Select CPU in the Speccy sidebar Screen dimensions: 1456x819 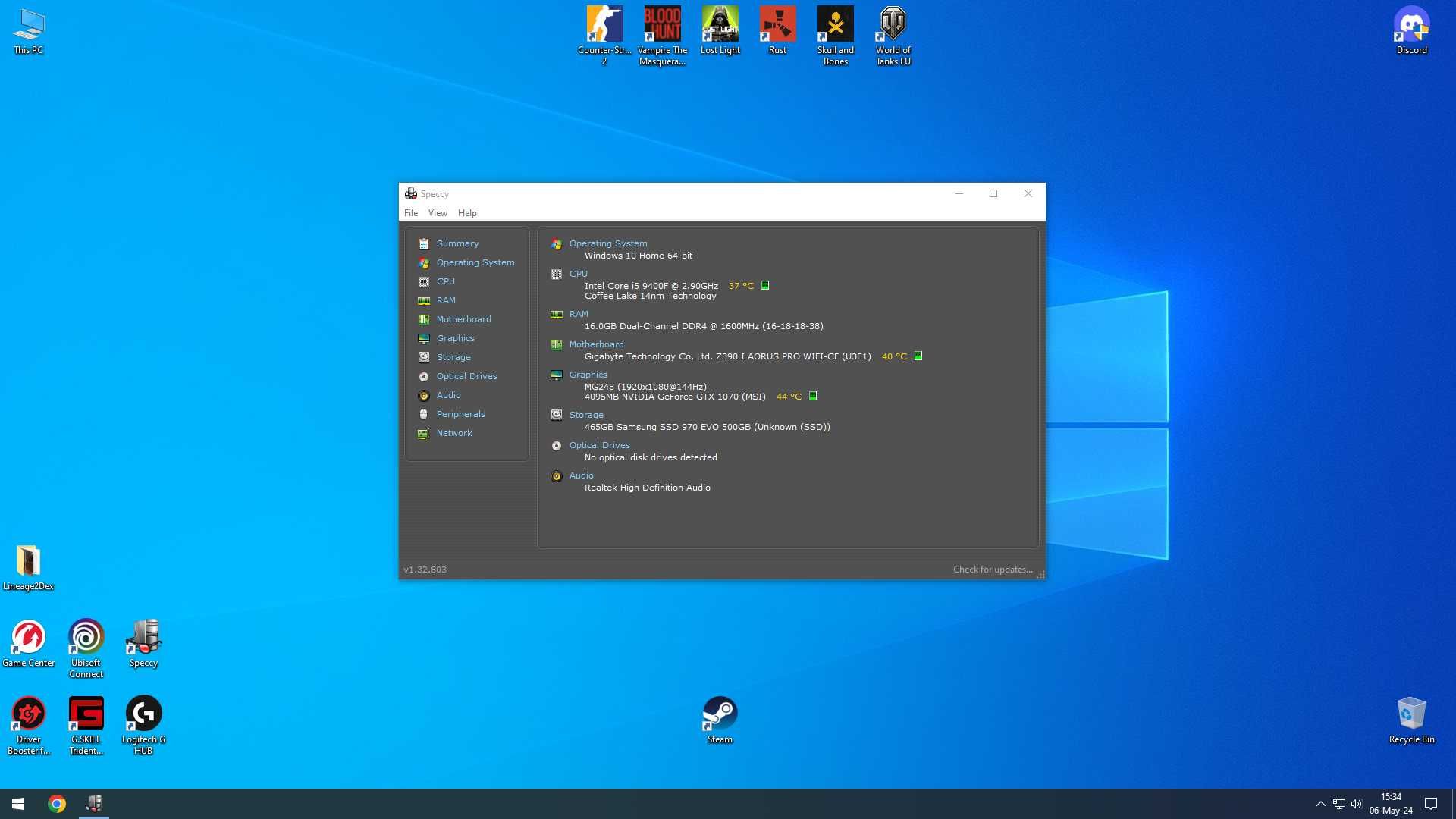tap(446, 281)
